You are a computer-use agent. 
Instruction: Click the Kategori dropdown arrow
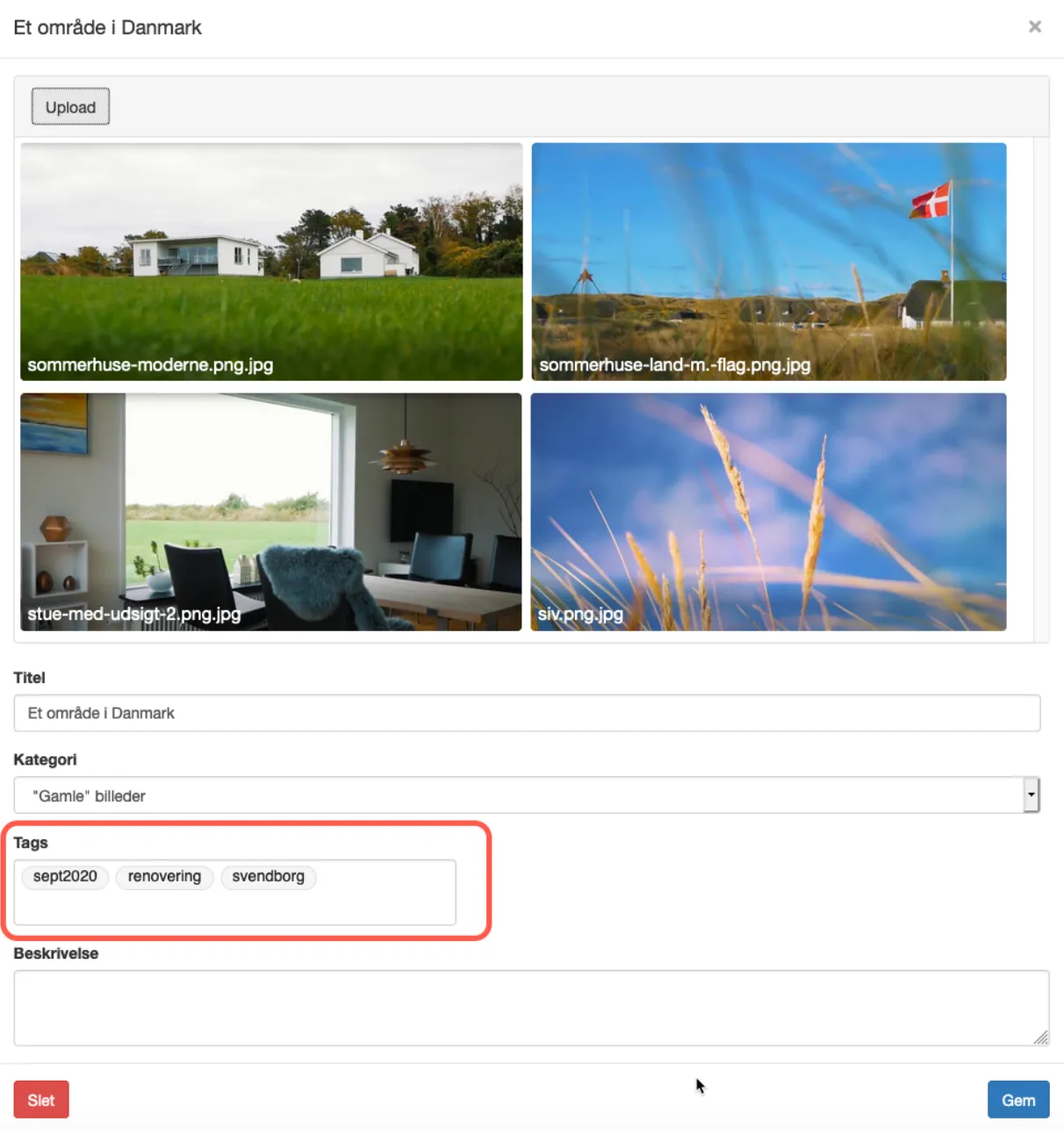[x=1032, y=795]
